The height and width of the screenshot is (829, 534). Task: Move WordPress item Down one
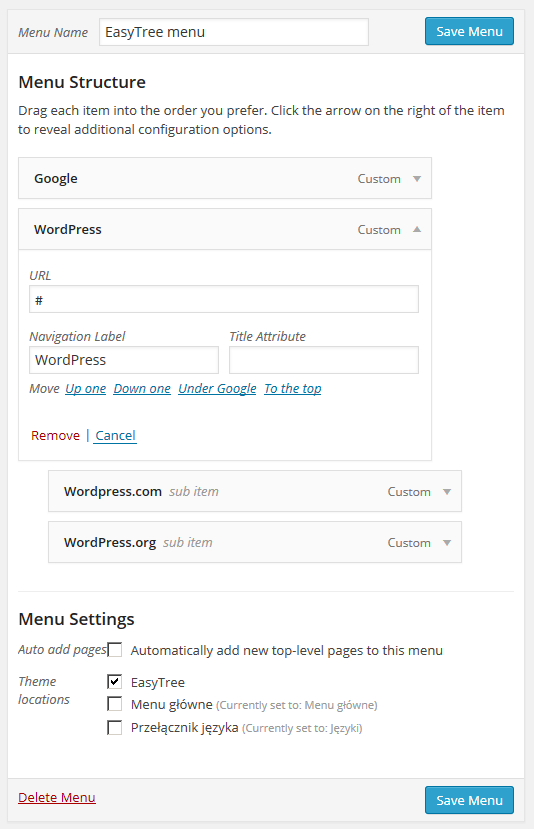(x=142, y=389)
